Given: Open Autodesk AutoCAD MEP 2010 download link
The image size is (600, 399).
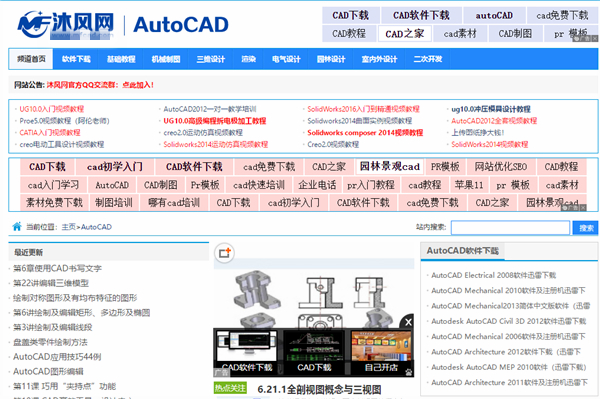Looking at the screenshot, I should [x=509, y=367].
